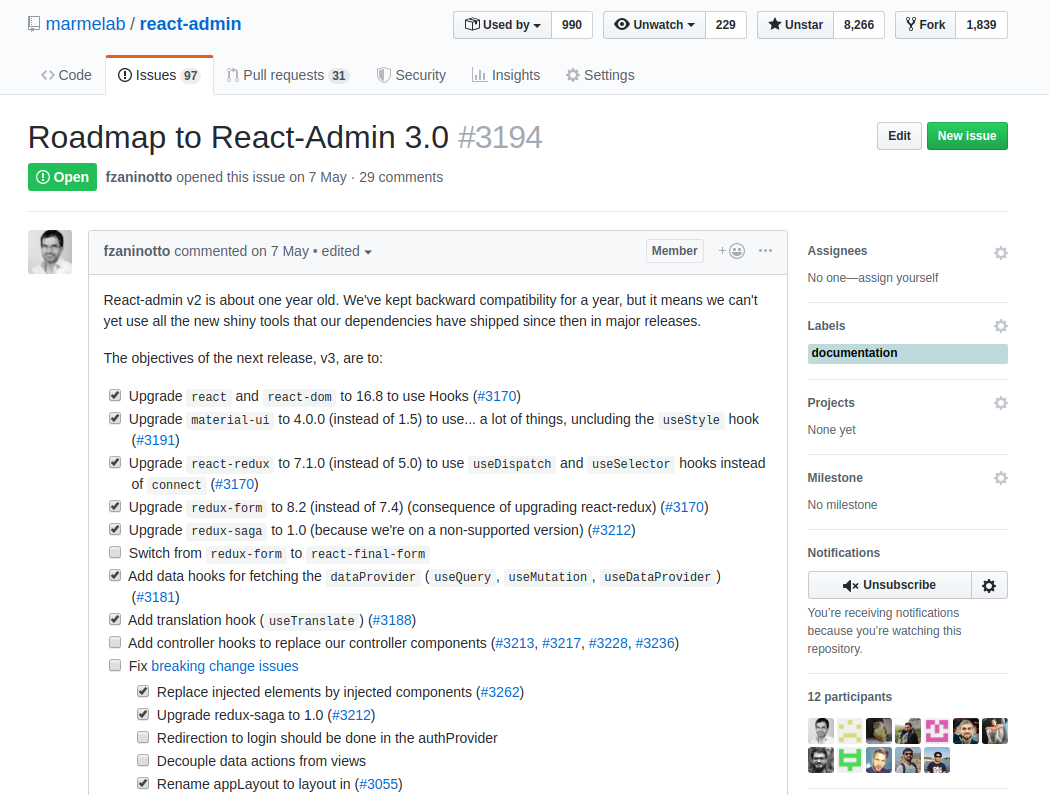Open the Insights tab
This screenshot has height=795, width=1049.
point(506,75)
